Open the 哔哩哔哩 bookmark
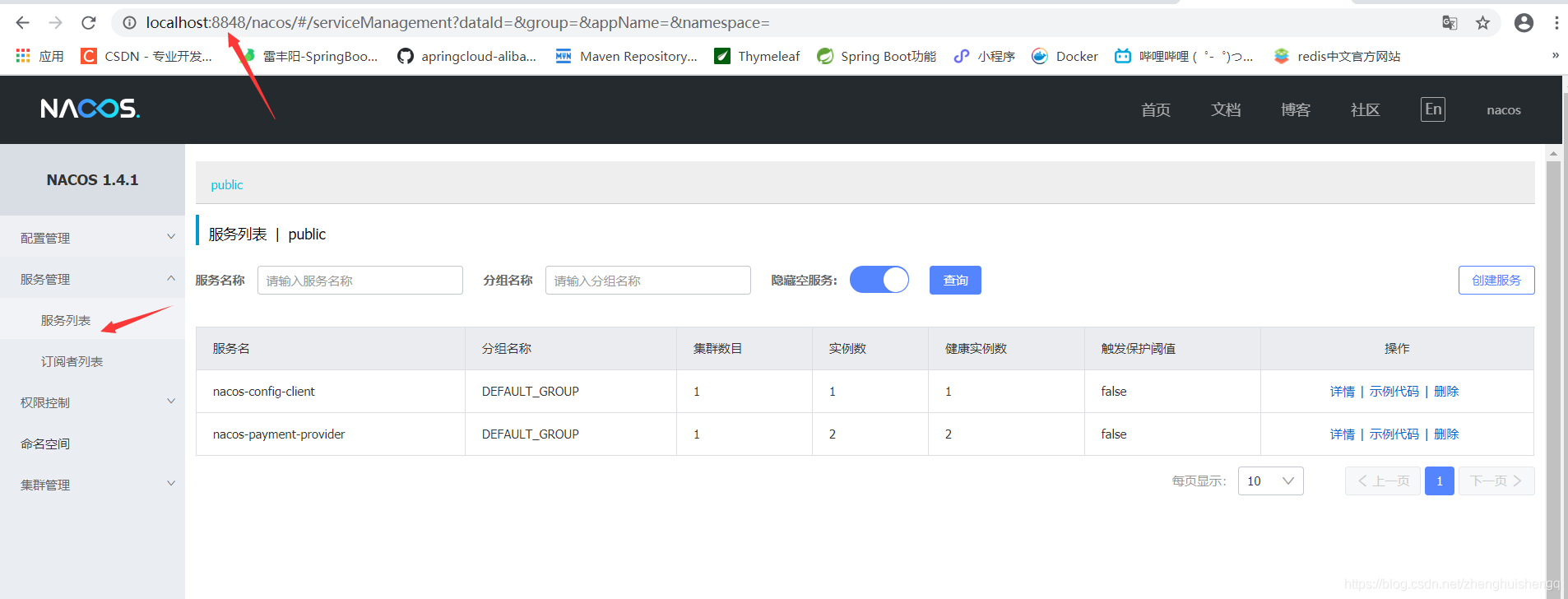 tap(1184, 56)
